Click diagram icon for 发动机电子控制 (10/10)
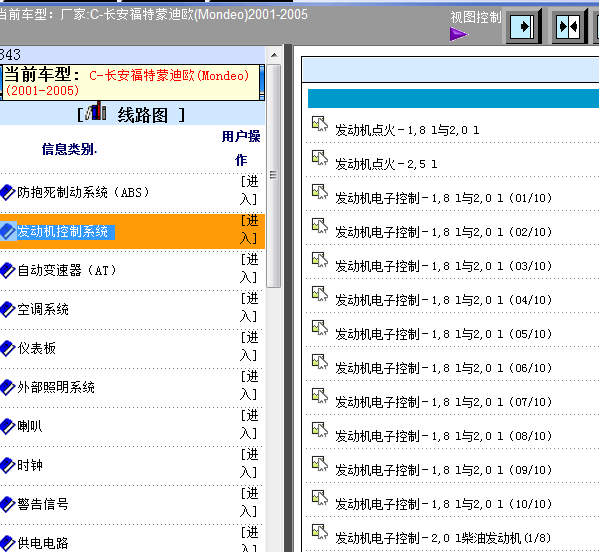 [x=320, y=498]
